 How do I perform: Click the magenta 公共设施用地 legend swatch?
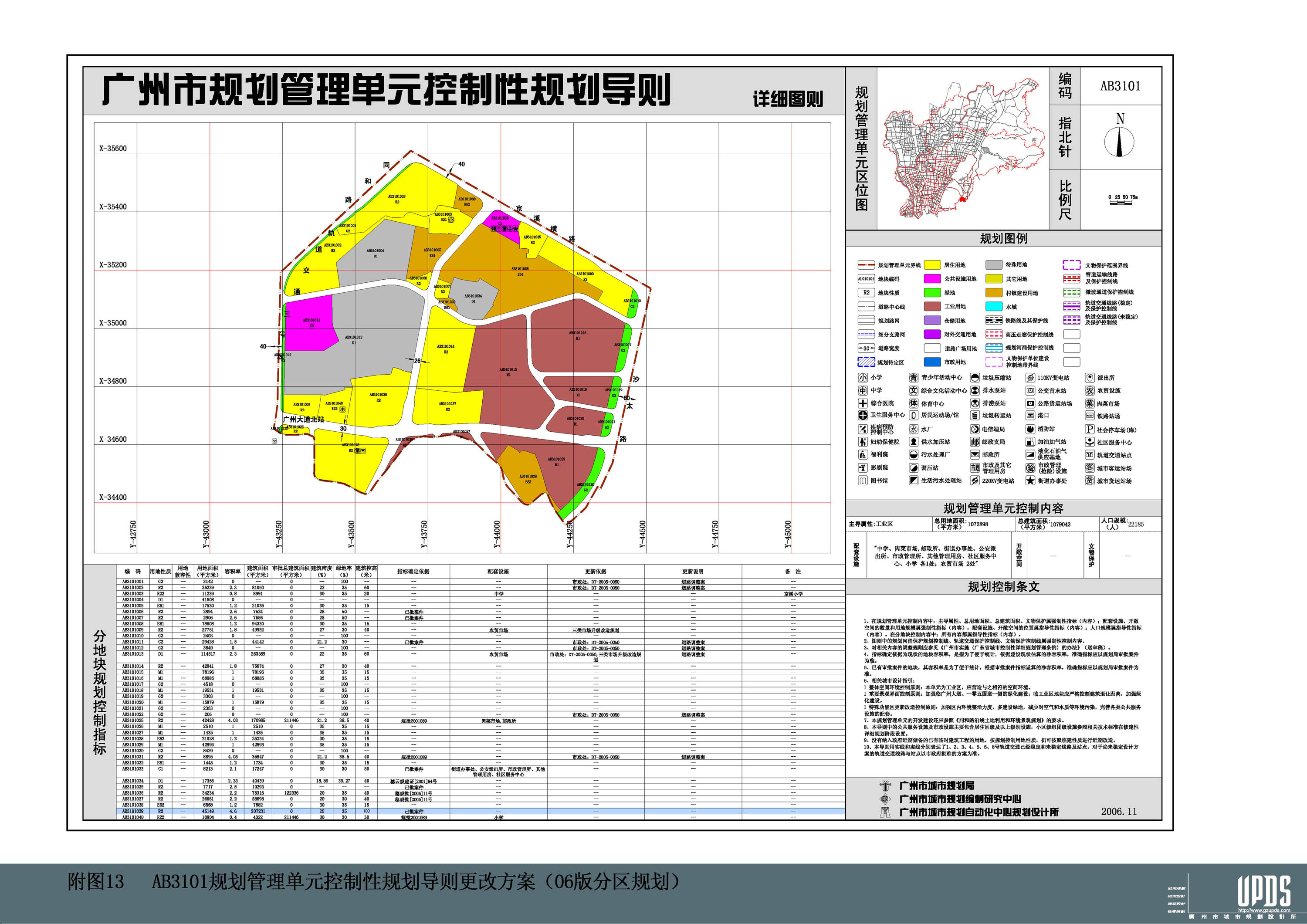tap(932, 278)
